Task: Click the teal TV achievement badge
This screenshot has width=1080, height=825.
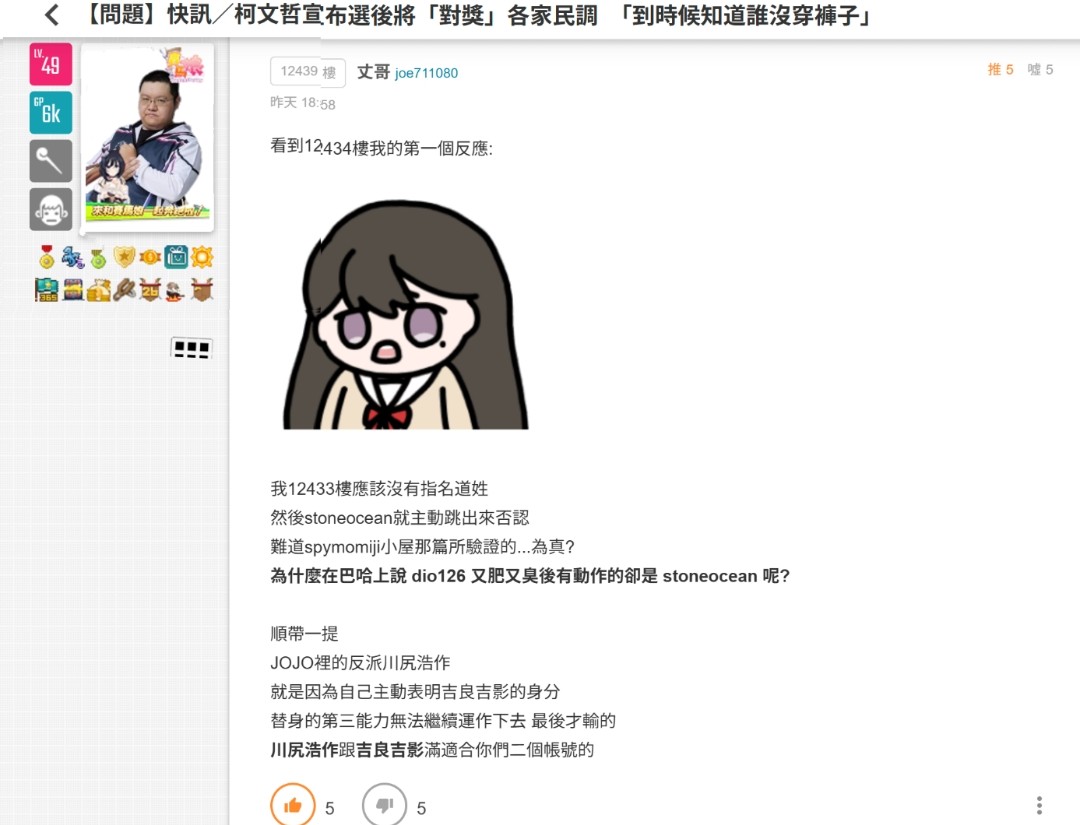Action: [176, 257]
